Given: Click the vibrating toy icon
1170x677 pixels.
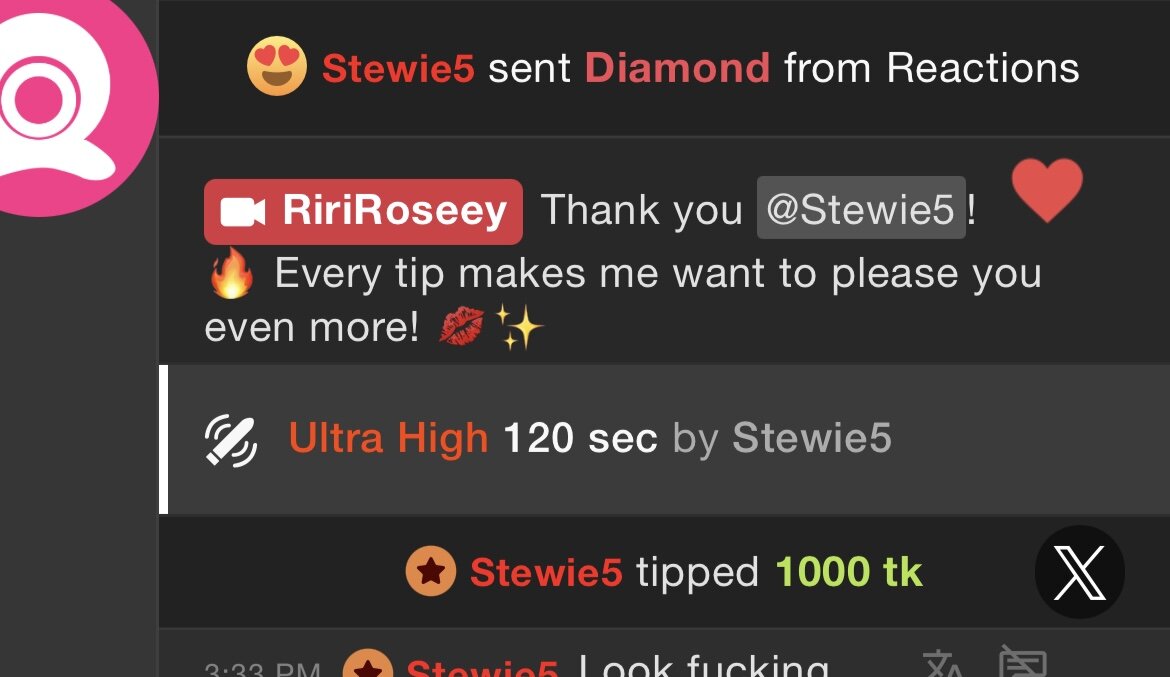Looking at the screenshot, I should 231,440.
